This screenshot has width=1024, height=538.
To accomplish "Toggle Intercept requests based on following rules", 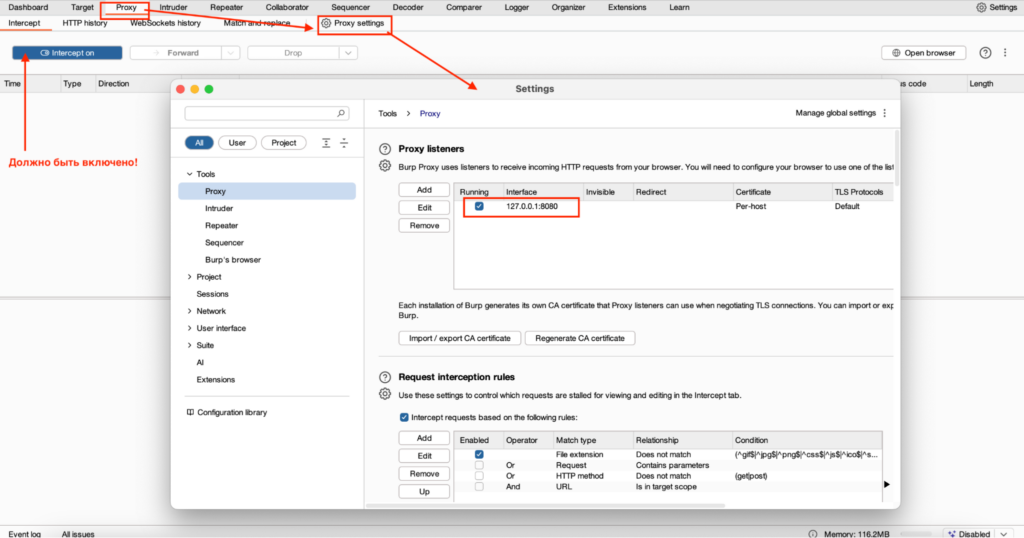I will (404, 417).
